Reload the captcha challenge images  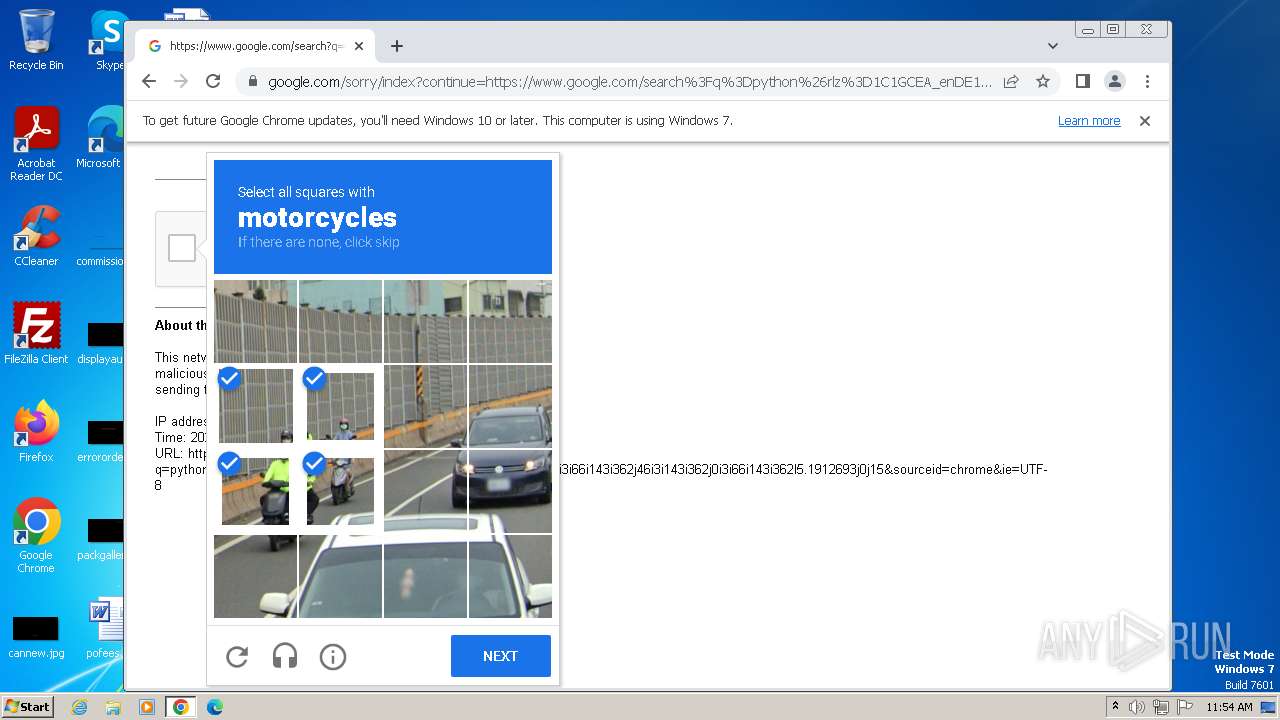pos(237,656)
